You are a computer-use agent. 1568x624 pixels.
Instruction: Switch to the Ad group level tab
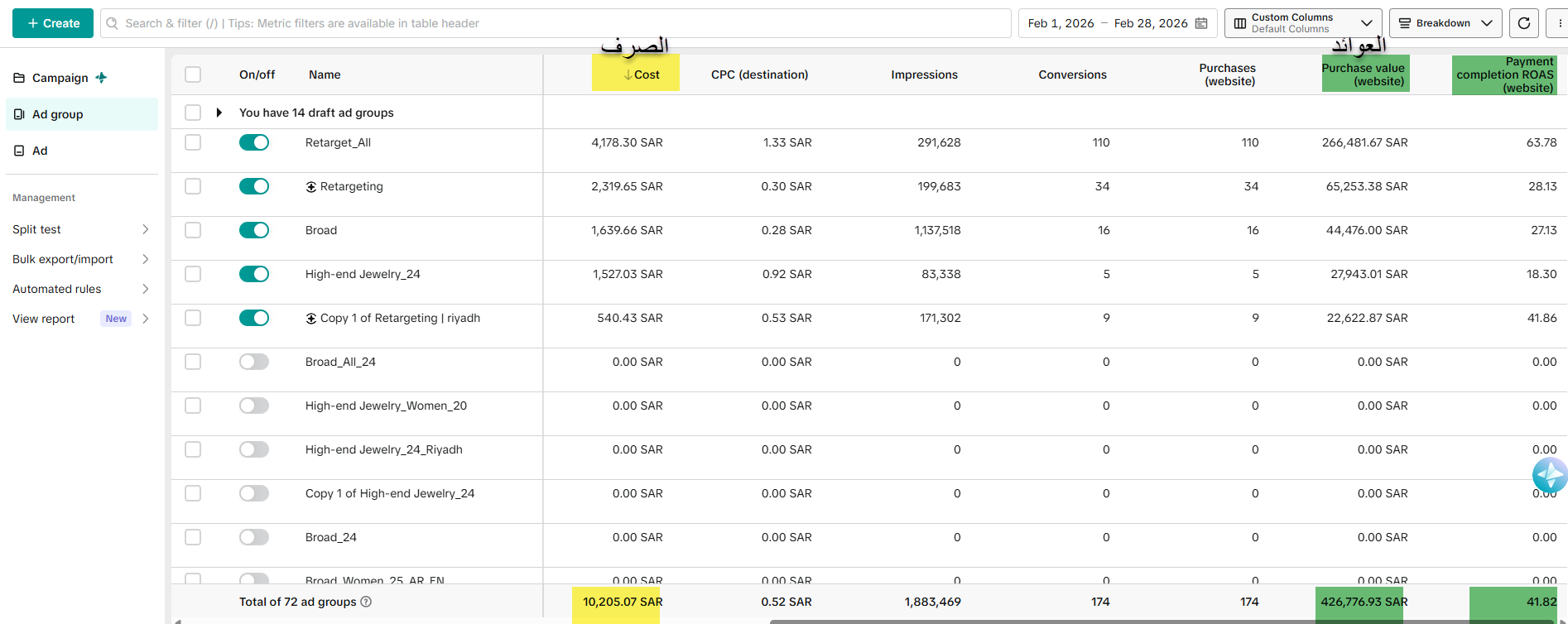(x=82, y=114)
